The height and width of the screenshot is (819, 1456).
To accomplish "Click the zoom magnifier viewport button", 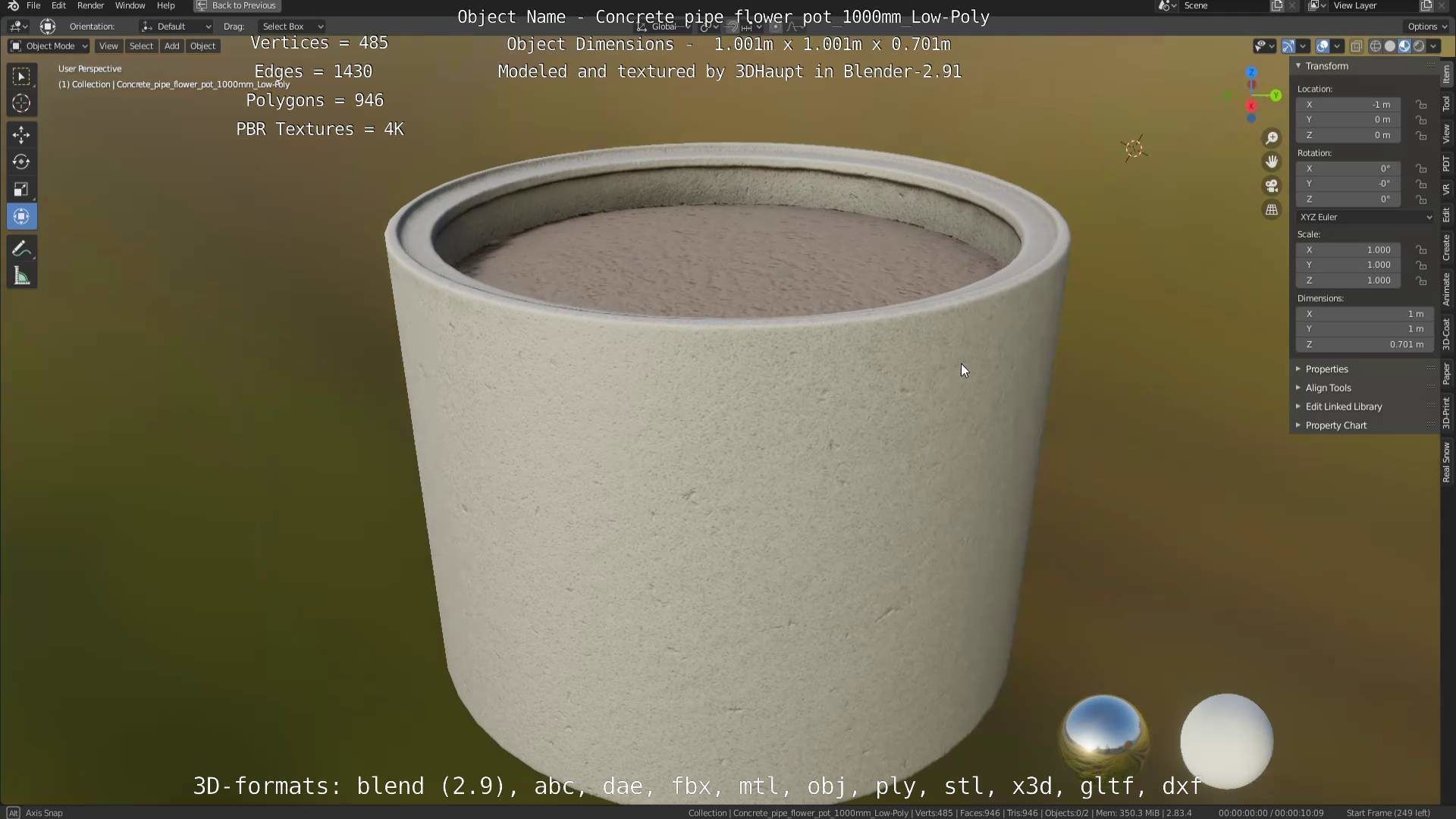I will [1272, 138].
